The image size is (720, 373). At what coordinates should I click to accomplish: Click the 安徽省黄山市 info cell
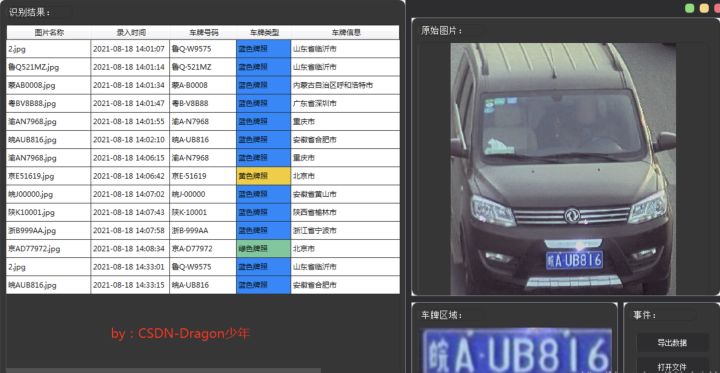click(345, 194)
